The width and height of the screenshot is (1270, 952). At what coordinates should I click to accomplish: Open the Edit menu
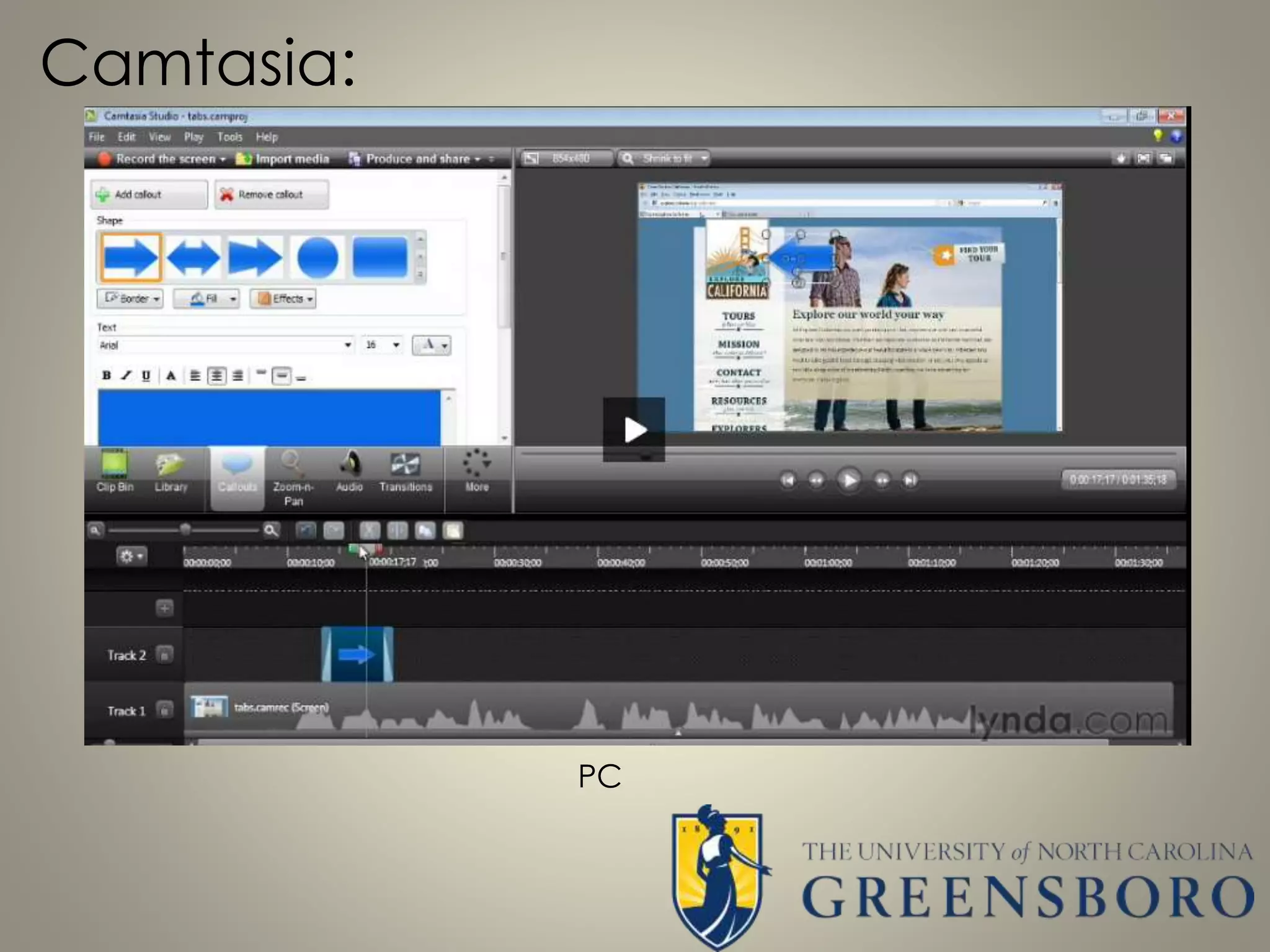click(x=127, y=137)
